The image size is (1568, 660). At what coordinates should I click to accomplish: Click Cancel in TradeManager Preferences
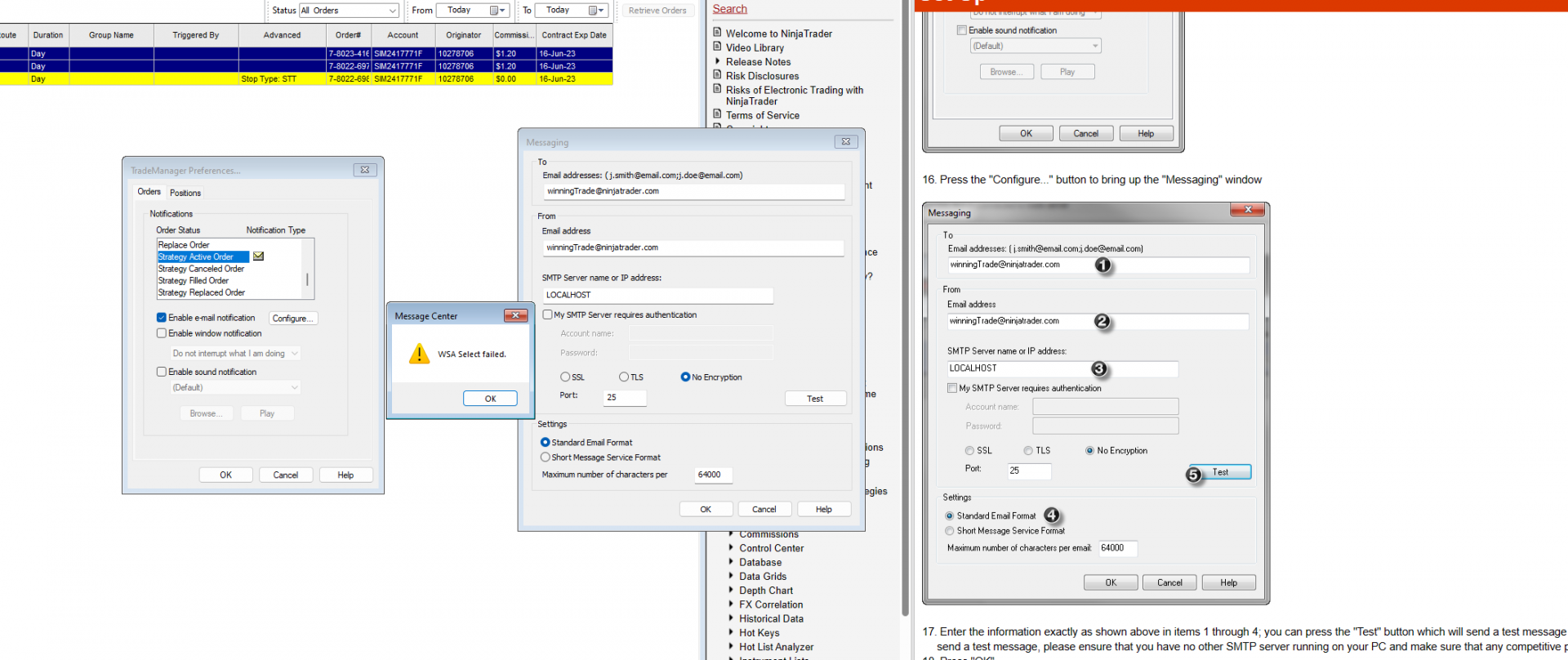[x=286, y=475]
